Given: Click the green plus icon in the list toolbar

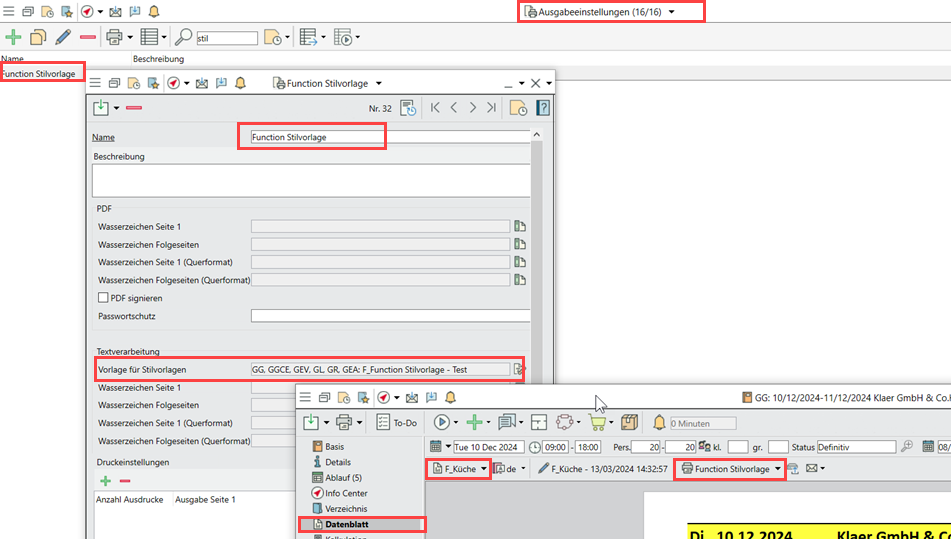Looking at the screenshot, I should [x=13, y=38].
